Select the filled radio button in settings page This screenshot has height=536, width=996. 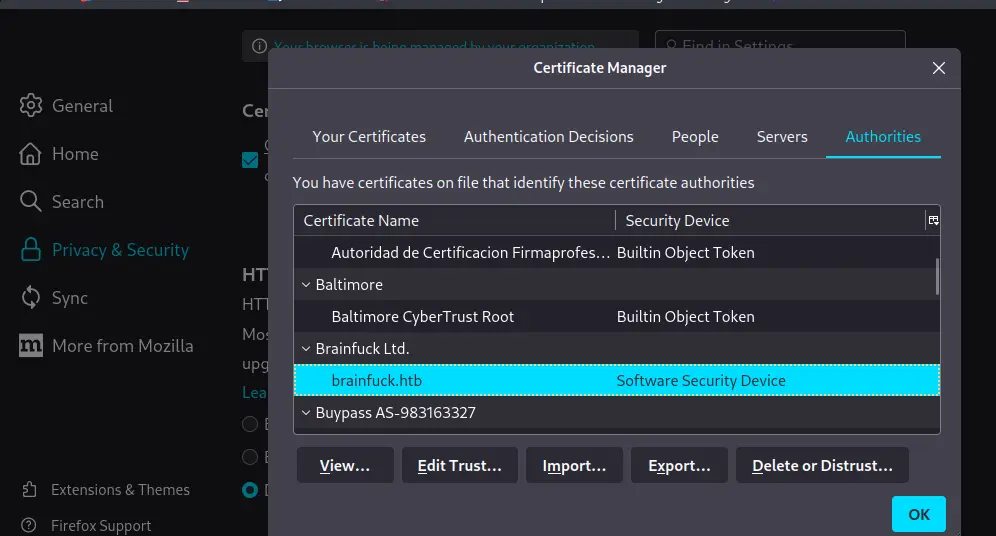pyautogui.click(x=250, y=490)
